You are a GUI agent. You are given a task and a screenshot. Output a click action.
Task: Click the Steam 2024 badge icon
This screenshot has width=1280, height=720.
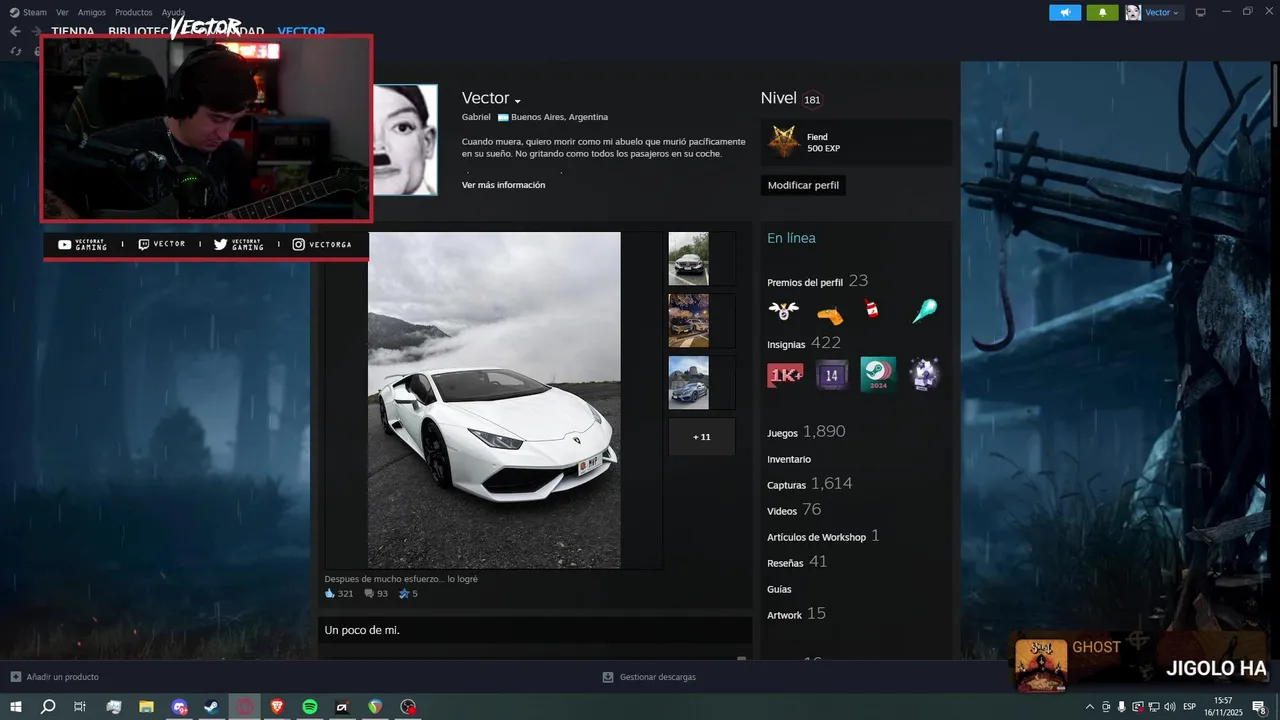(878, 375)
